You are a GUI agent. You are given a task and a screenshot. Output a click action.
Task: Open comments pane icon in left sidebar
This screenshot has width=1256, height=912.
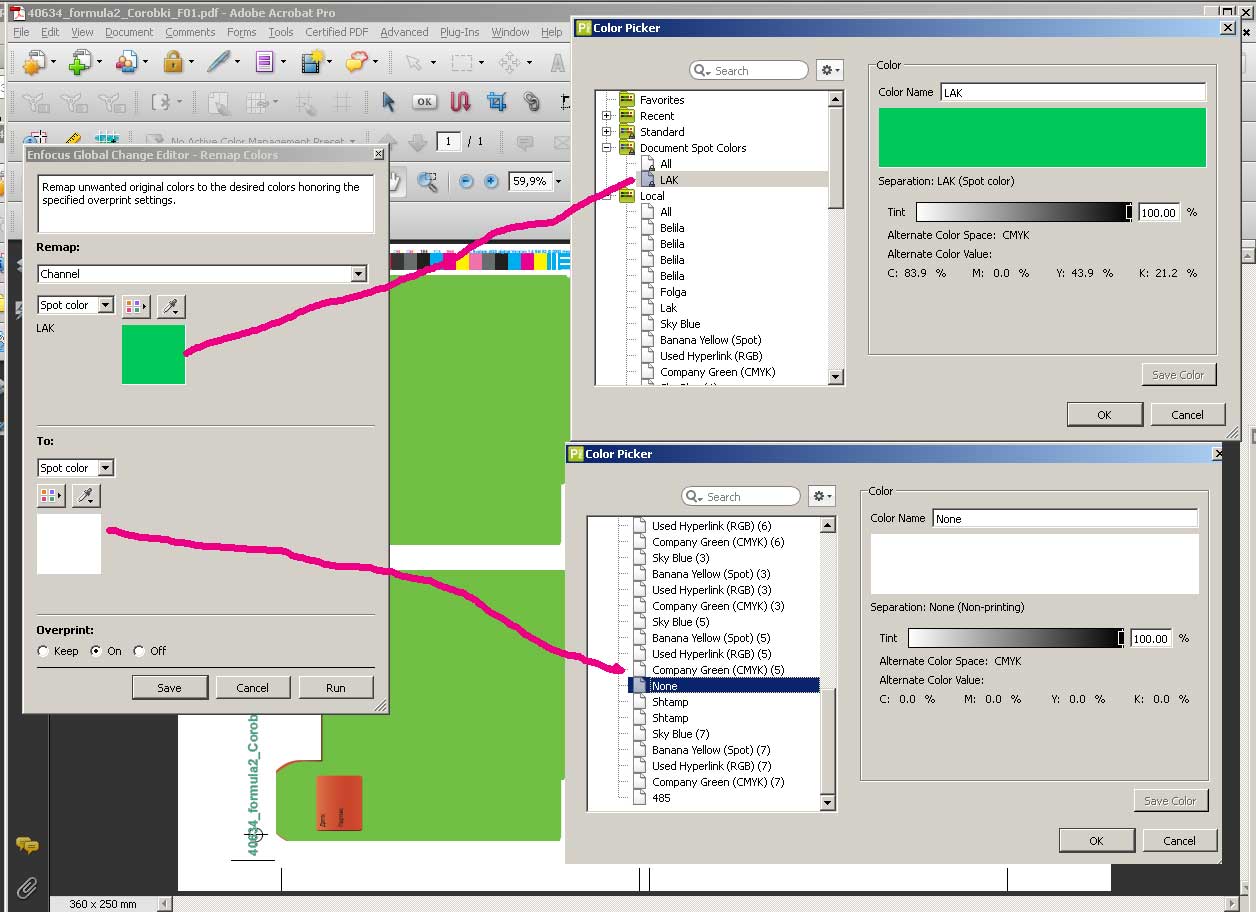(27, 846)
